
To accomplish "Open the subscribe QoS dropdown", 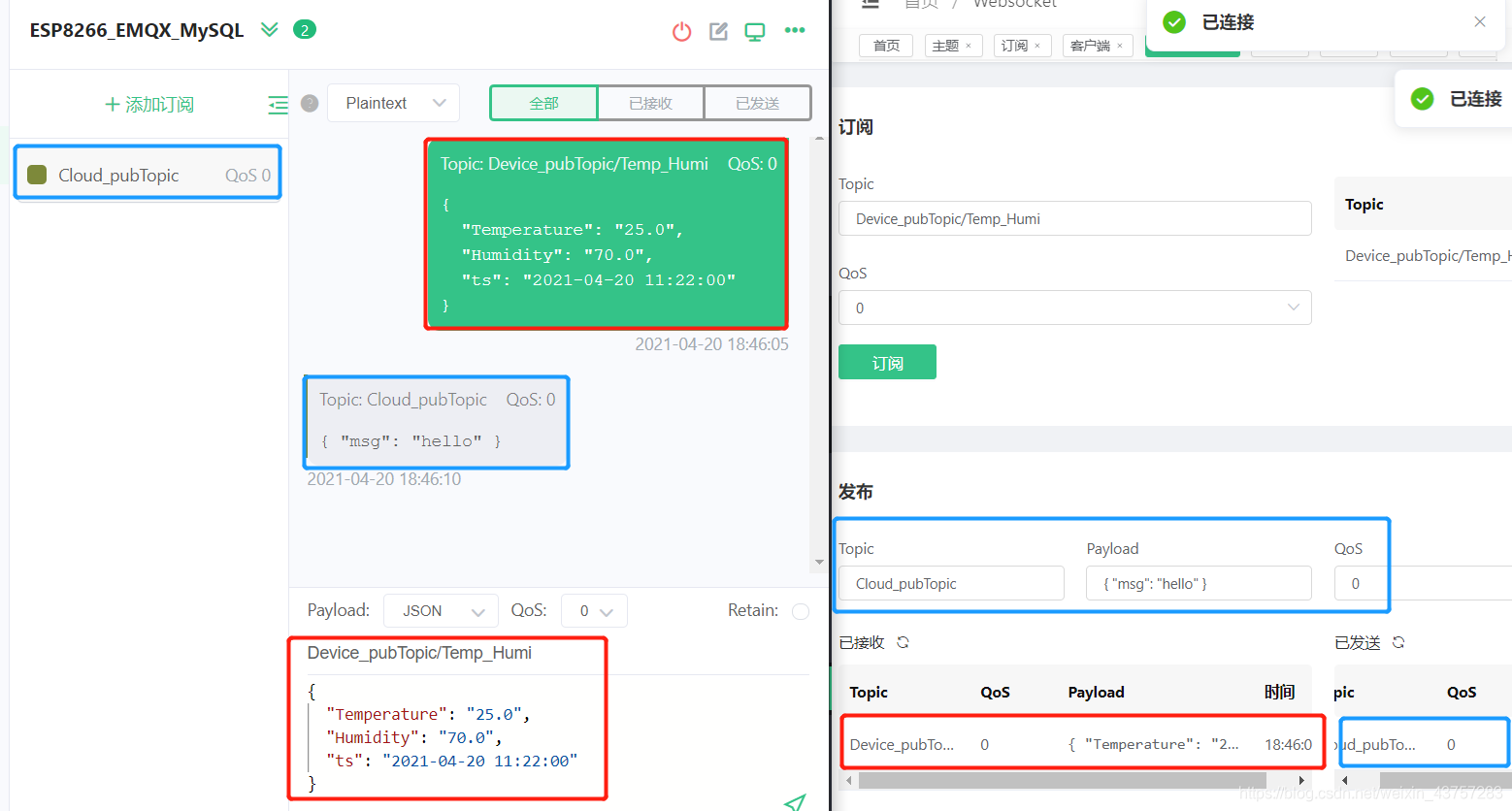I will [x=1075, y=308].
